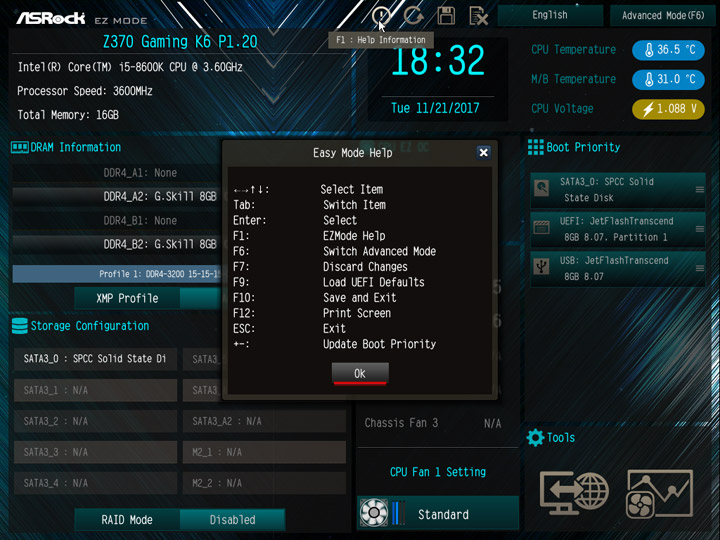Click the Discard Changes document icon
The image size is (720, 540).
coord(478,16)
